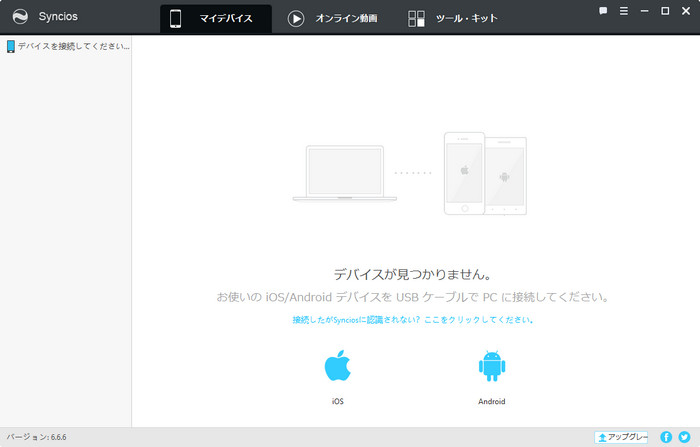Open the hamburger menu icon
The height and width of the screenshot is (447, 700).
click(x=624, y=11)
